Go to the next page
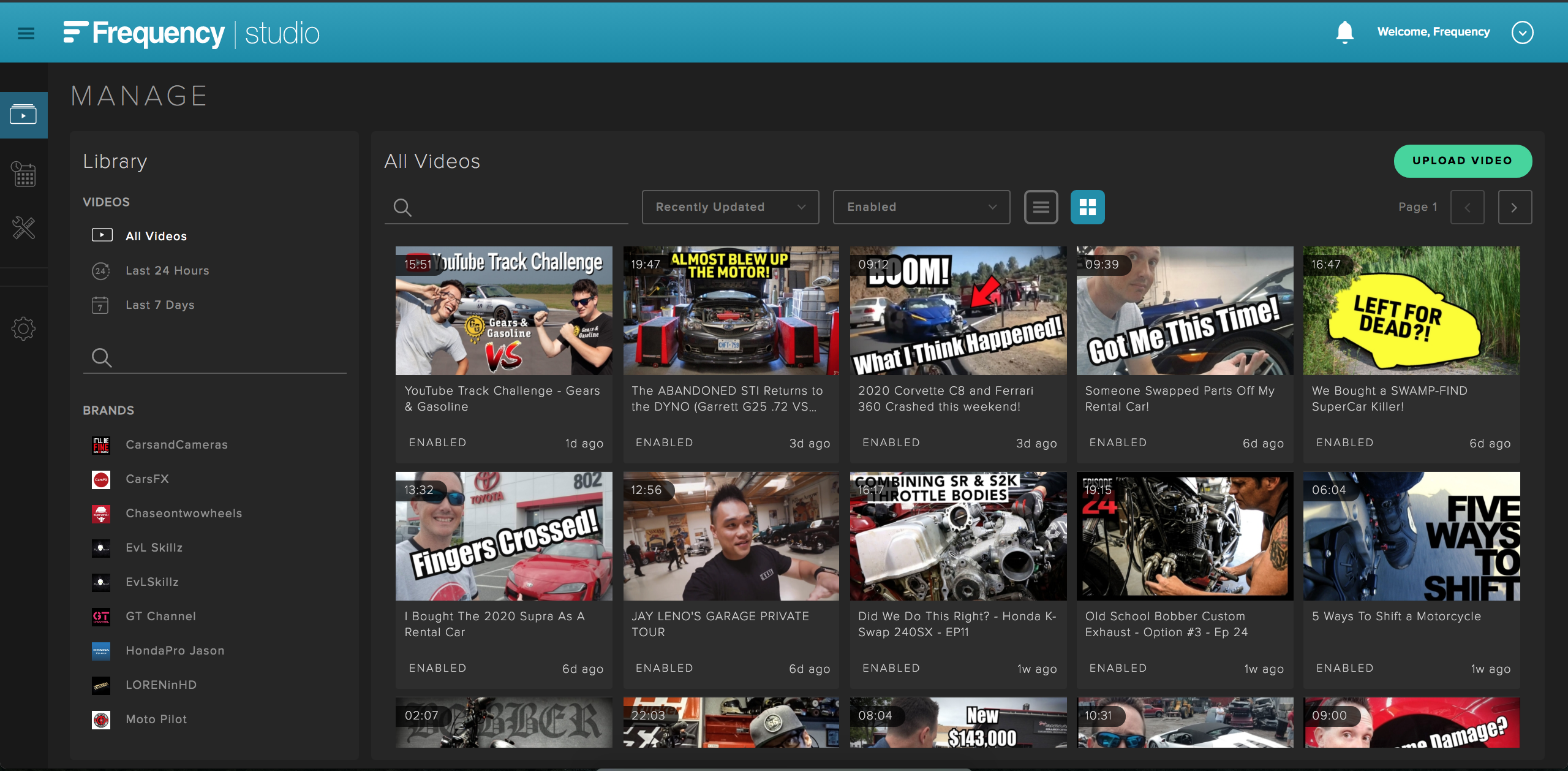Screen dimensions: 1568x771 point(1515,207)
